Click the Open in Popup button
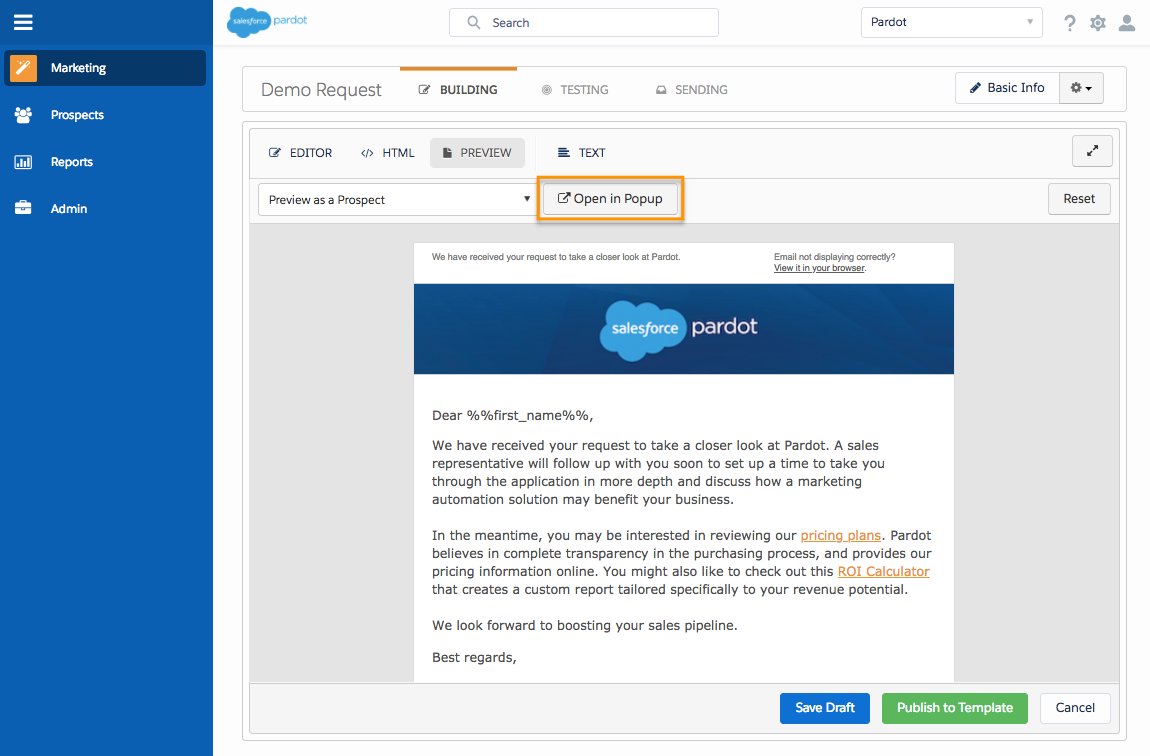This screenshot has height=756, width=1150. [611, 198]
